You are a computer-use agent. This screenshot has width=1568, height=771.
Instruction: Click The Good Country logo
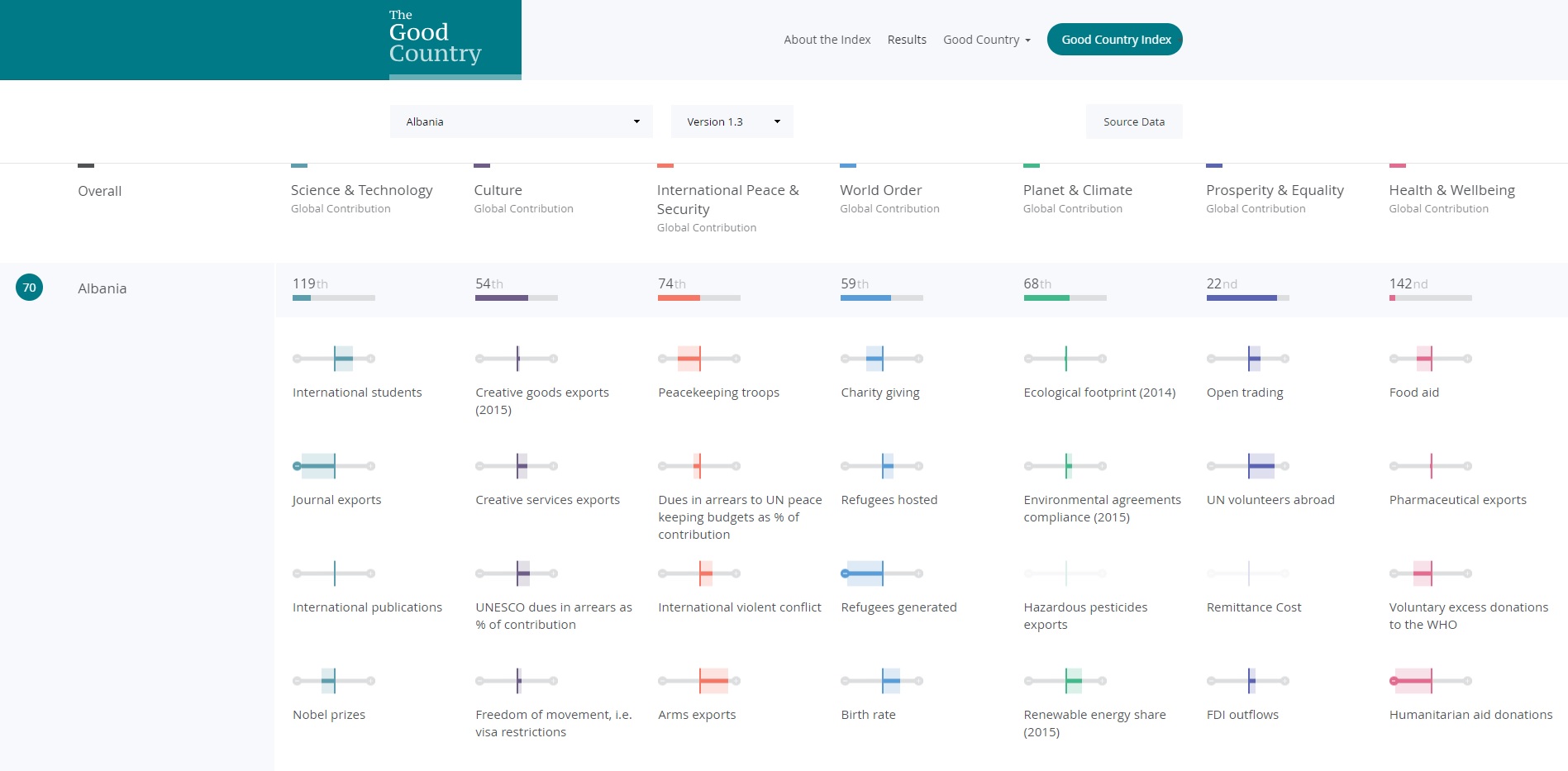tap(435, 40)
